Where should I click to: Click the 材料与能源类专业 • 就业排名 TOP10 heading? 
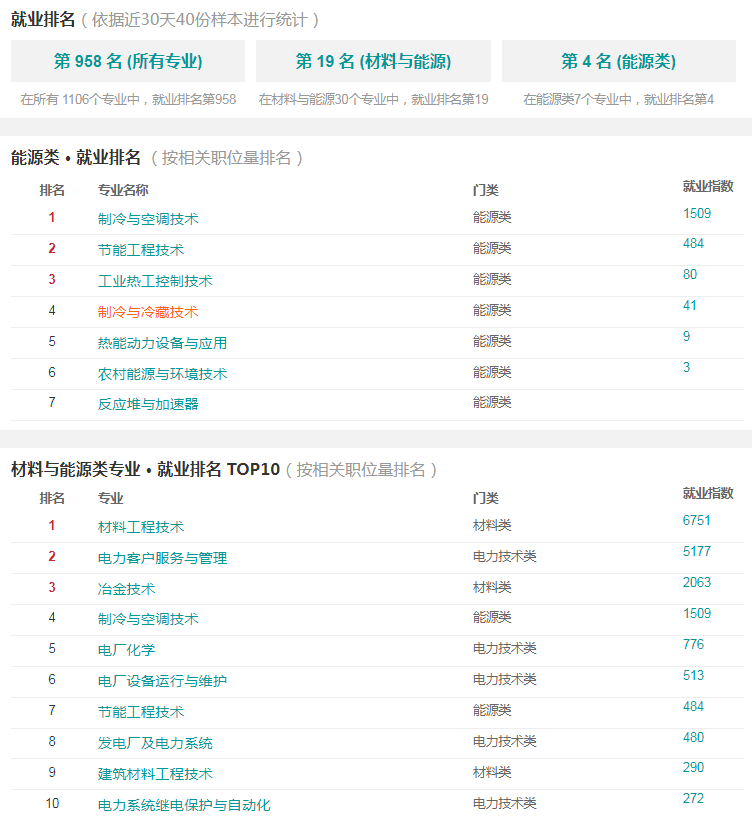(146, 469)
